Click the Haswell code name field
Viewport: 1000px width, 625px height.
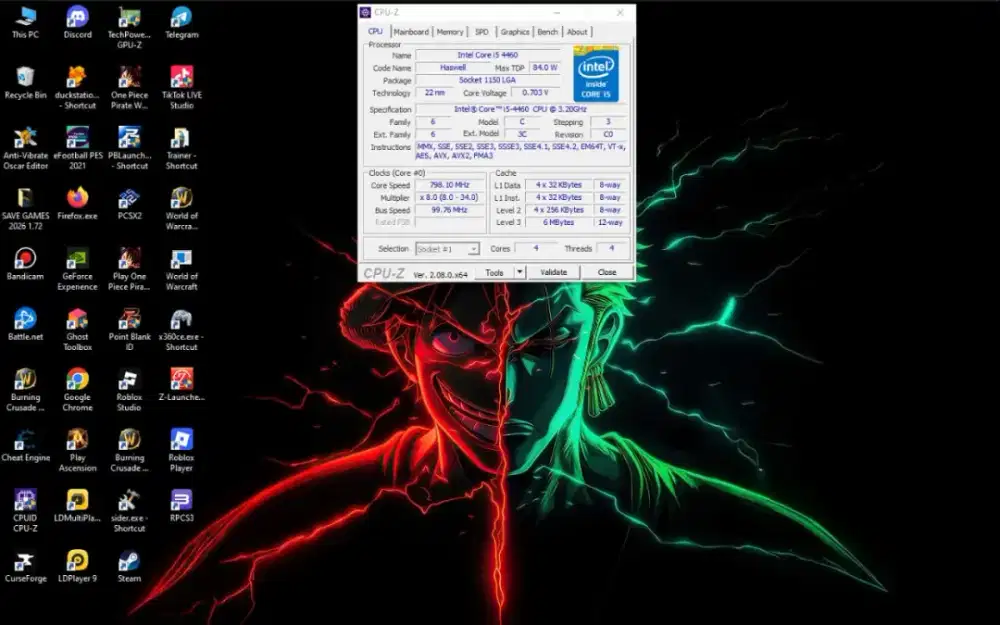tap(453, 68)
